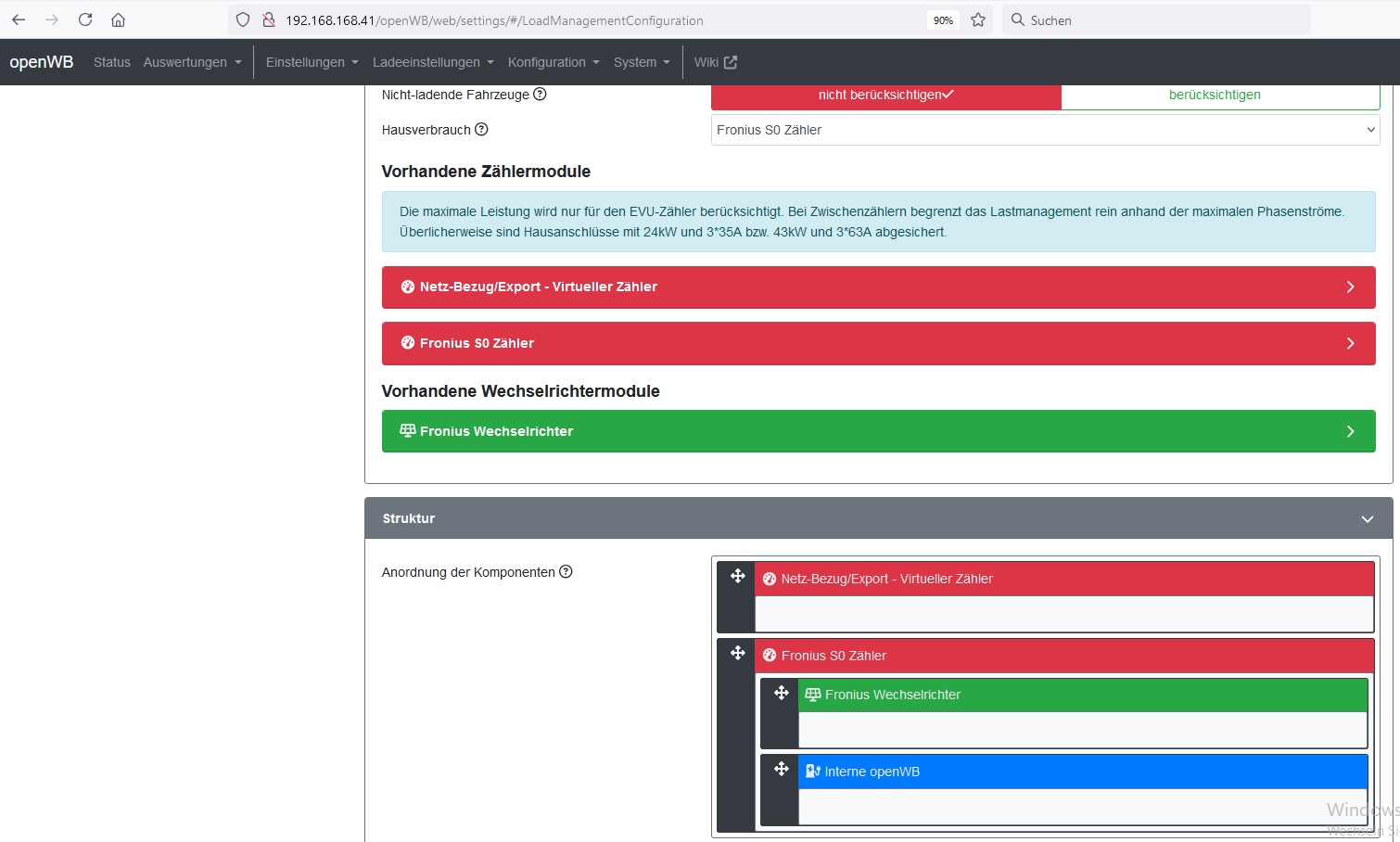
Task: Click the 90% zoom level badge
Action: click(943, 20)
